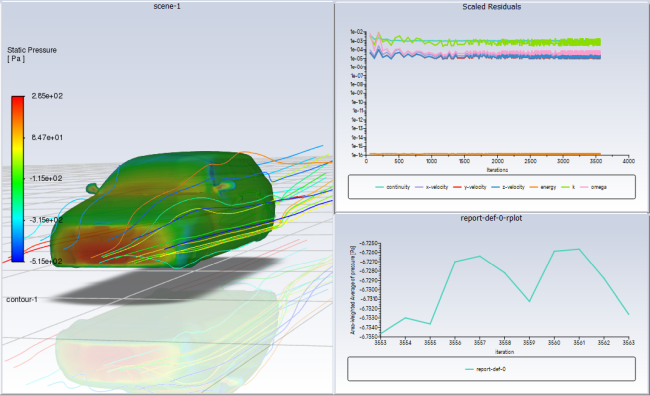Screen dimensions: 650x396
Task: Click the 3556 iteration tick
Action: 455,343
